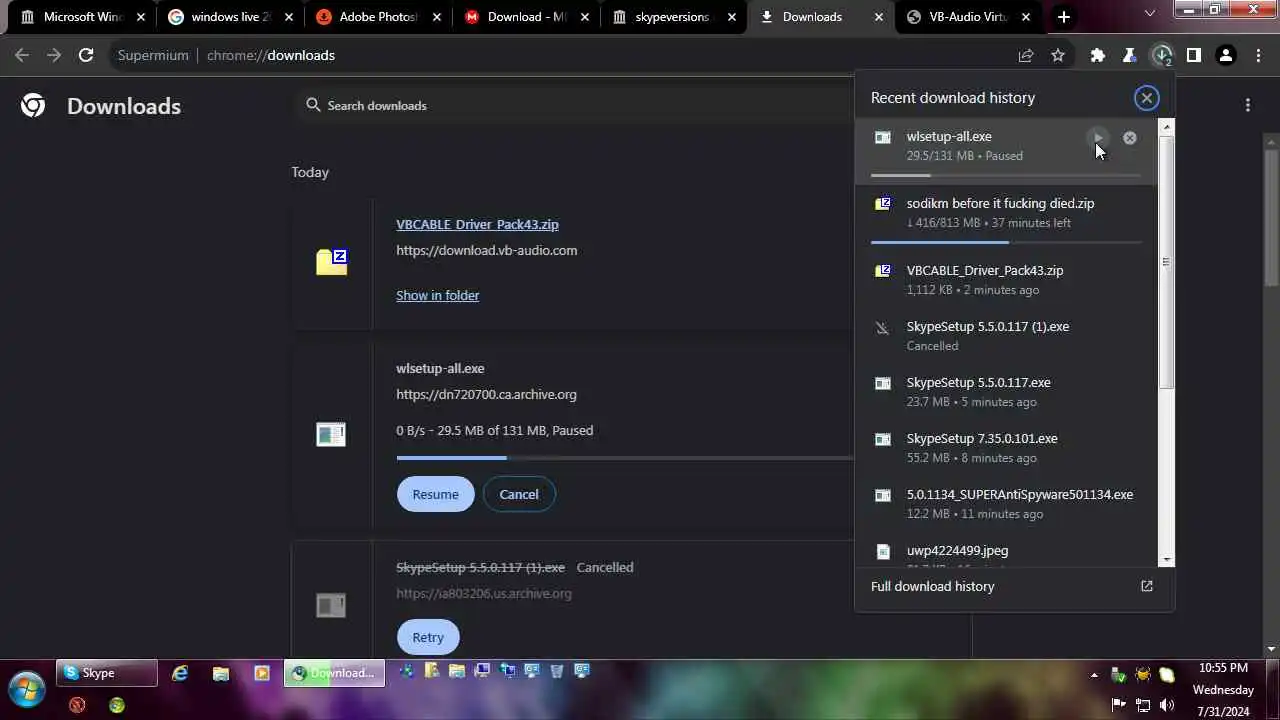
Task: Open Full download history external link icon
Action: click(1147, 586)
